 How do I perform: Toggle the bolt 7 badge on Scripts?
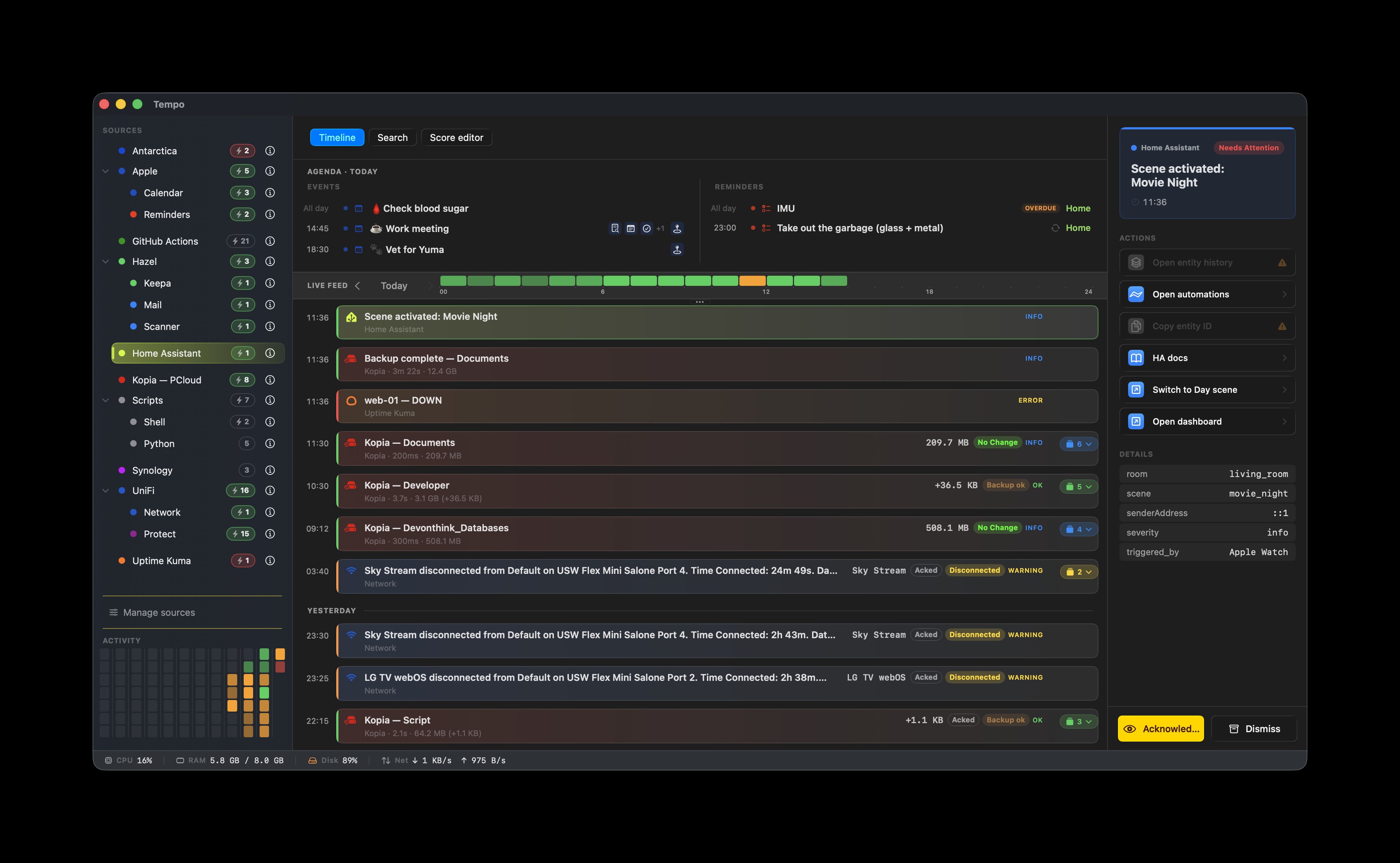click(243, 400)
